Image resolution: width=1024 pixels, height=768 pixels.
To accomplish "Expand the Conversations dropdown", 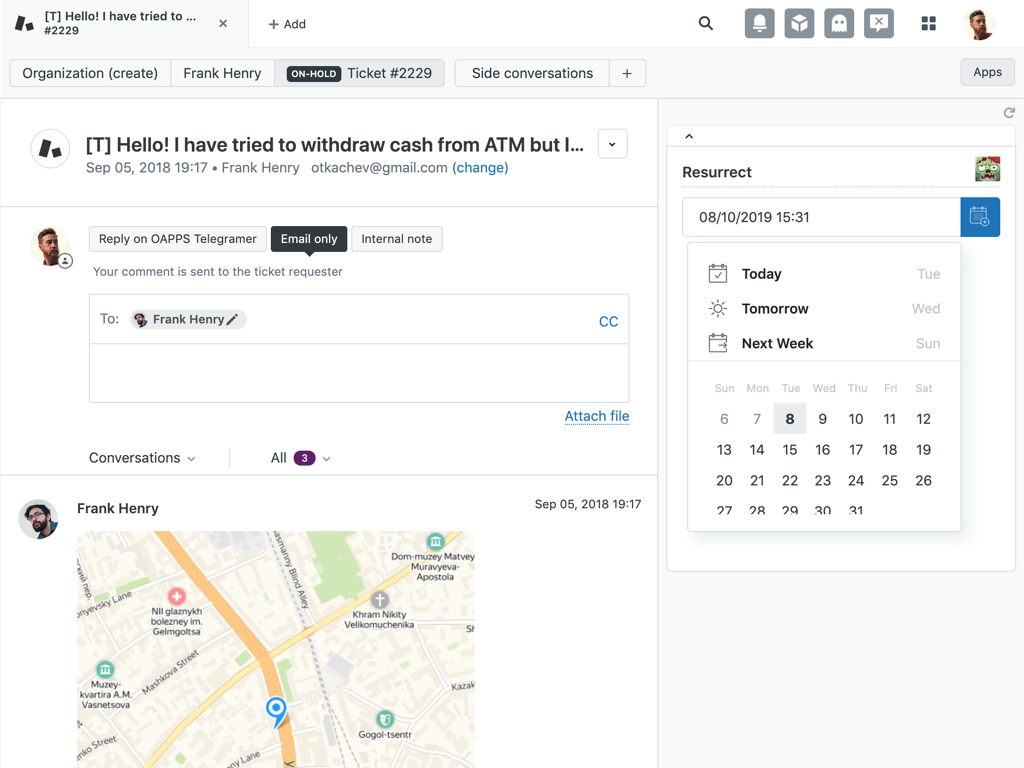I will tap(142, 458).
